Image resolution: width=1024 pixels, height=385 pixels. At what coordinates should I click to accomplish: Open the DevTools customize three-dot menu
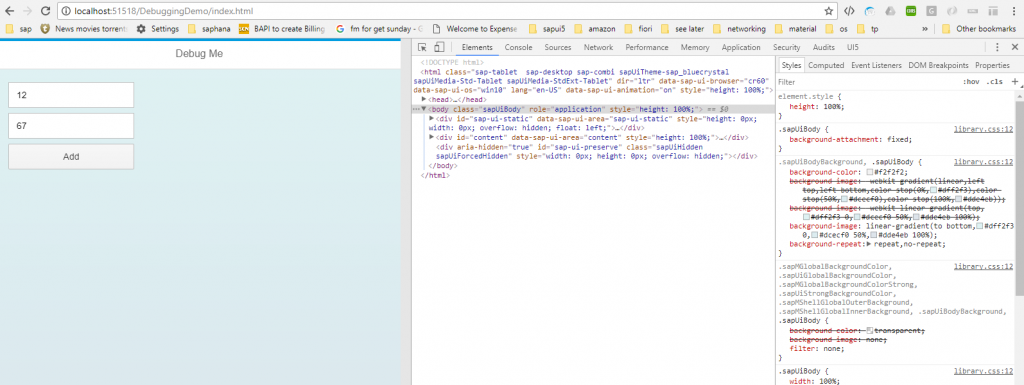tap(997, 47)
